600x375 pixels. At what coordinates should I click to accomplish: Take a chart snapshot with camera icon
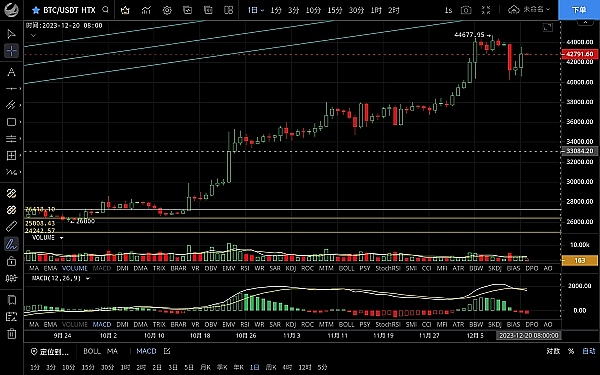point(466,10)
